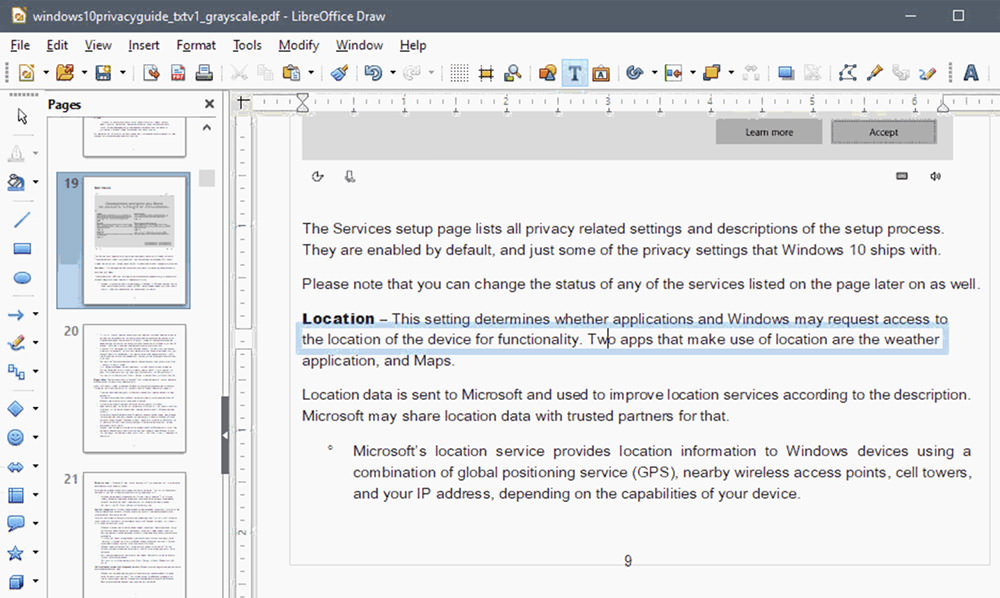Select the Ellipse shape tool
Image resolution: width=1000 pixels, height=598 pixels.
(22, 278)
